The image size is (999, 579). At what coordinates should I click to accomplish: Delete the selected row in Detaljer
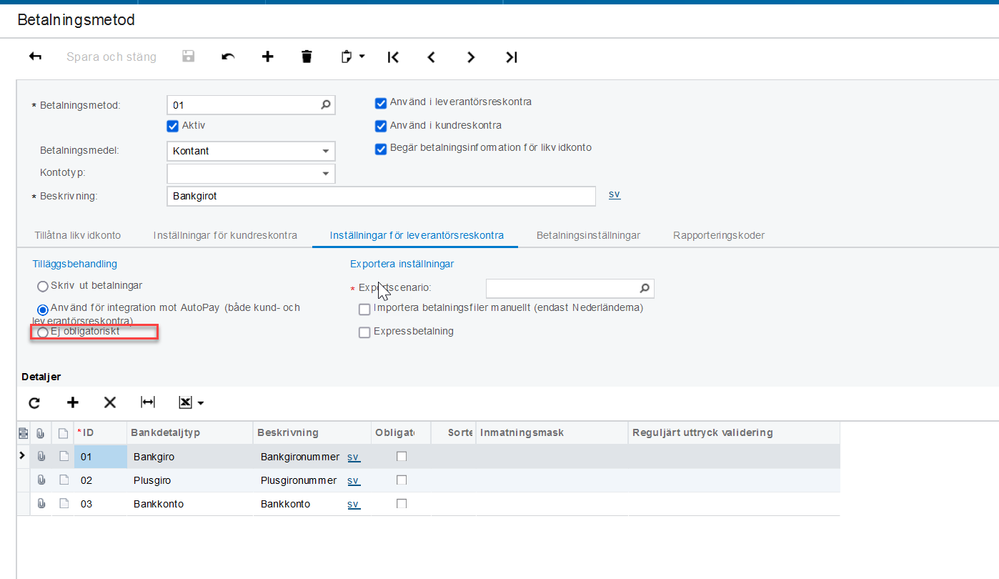coord(110,402)
